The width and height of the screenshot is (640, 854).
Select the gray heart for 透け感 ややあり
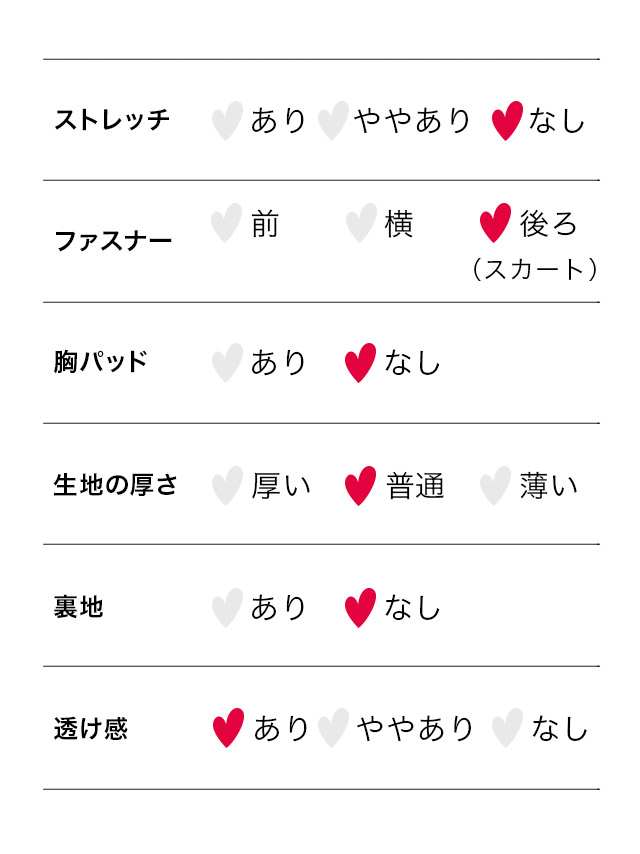pos(333,728)
